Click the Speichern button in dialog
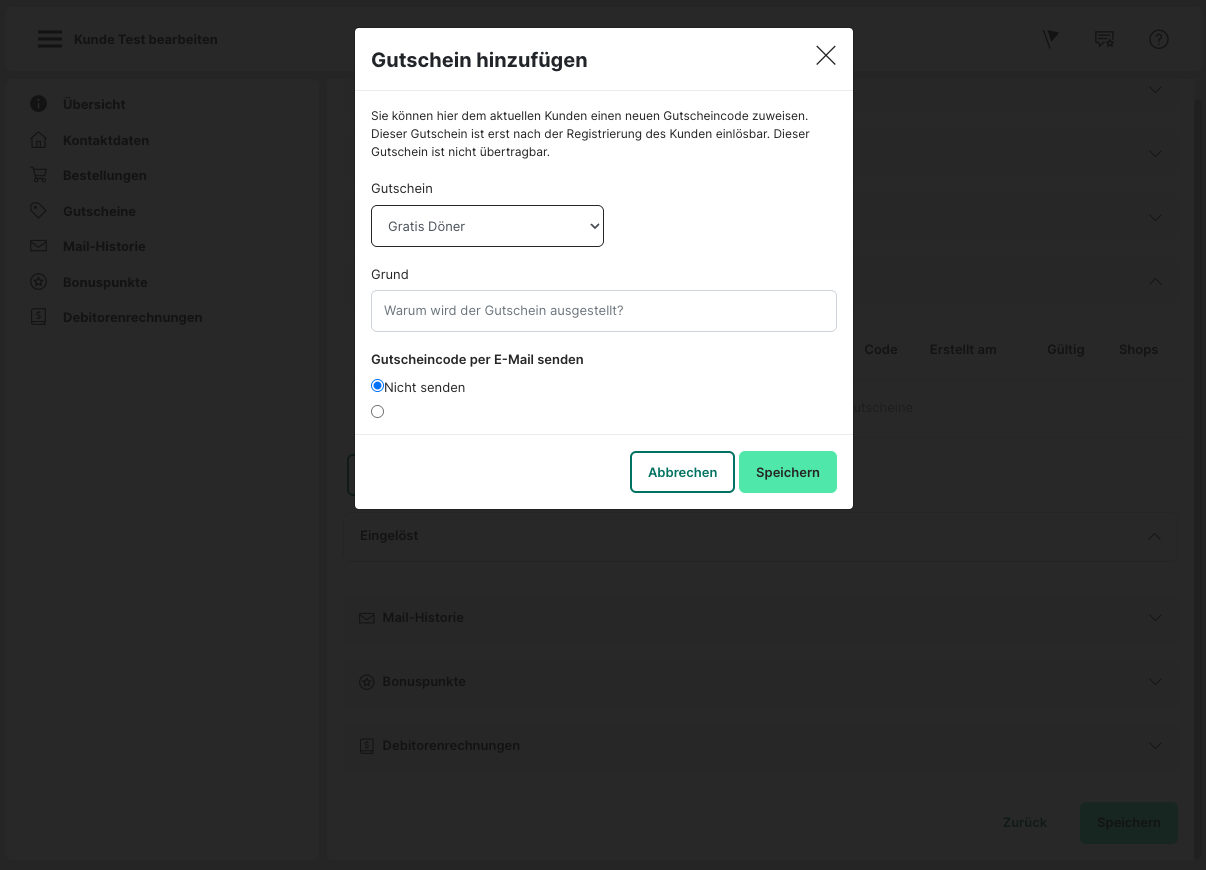The height and width of the screenshot is (870, 1206). 787,472
